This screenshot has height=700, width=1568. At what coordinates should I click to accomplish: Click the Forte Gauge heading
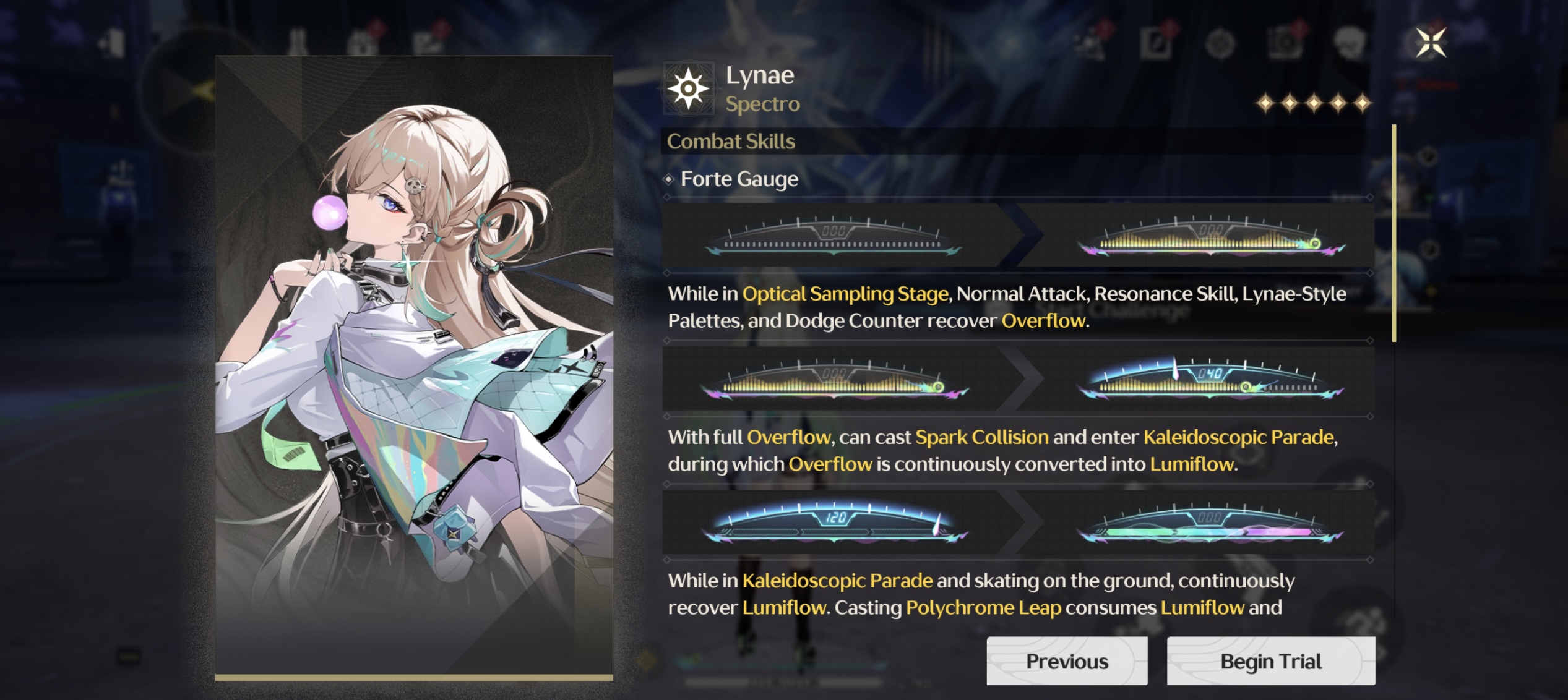tap(739, 179)
